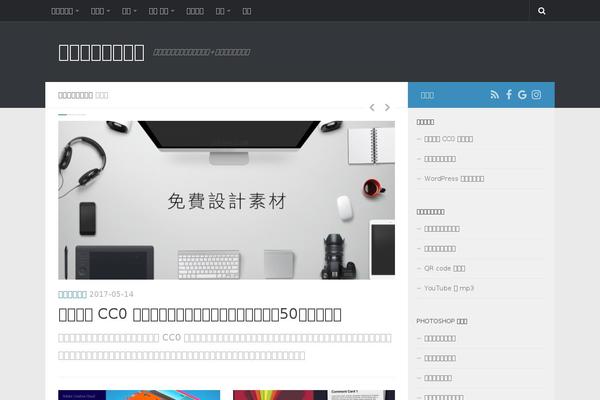Open the QR code sidebar link
Viewport: 600px width, 400px height.
tap(445, 268)
